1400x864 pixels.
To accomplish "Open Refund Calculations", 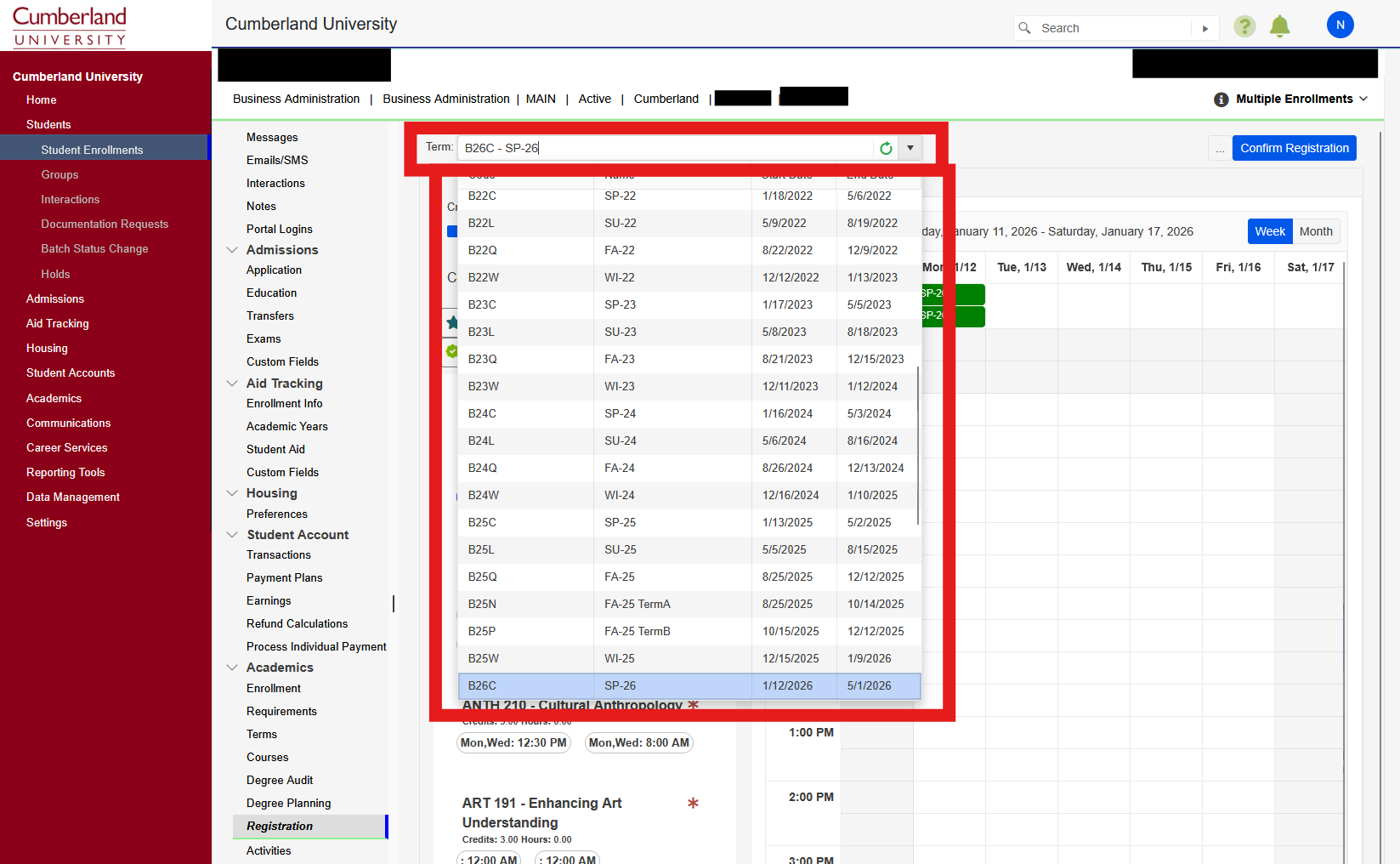I will tap(298, 623).
